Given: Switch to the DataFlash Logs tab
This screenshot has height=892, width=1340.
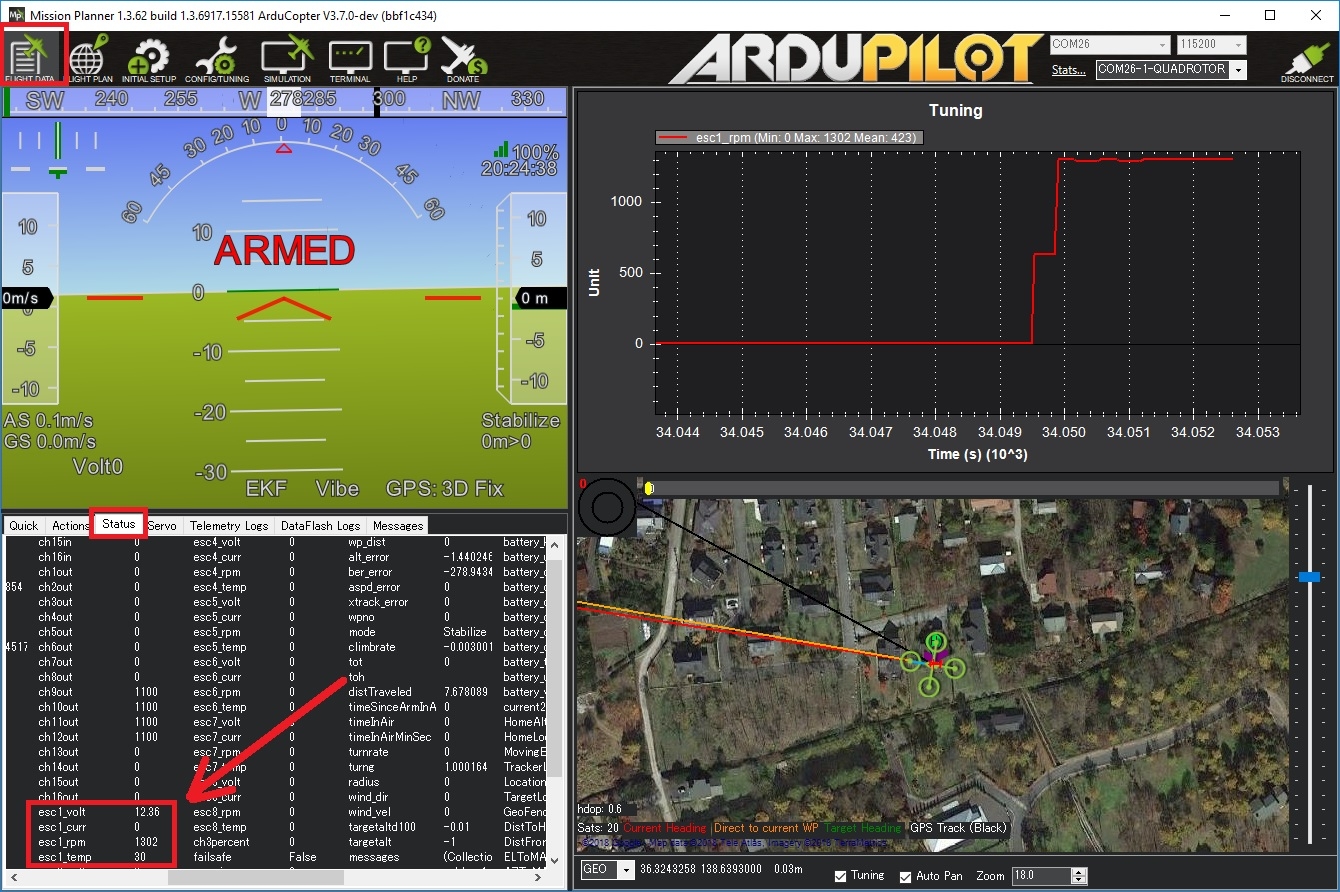Looking at the screenshot, I should click(x=320, y=525).
